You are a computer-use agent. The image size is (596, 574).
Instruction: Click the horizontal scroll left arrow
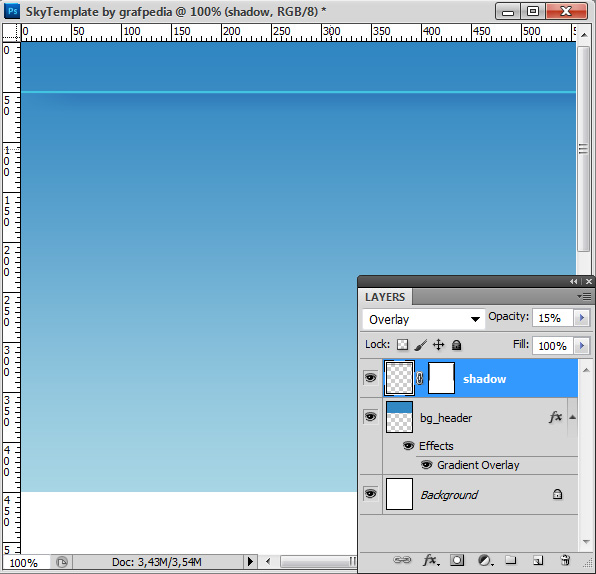[268, 561]
